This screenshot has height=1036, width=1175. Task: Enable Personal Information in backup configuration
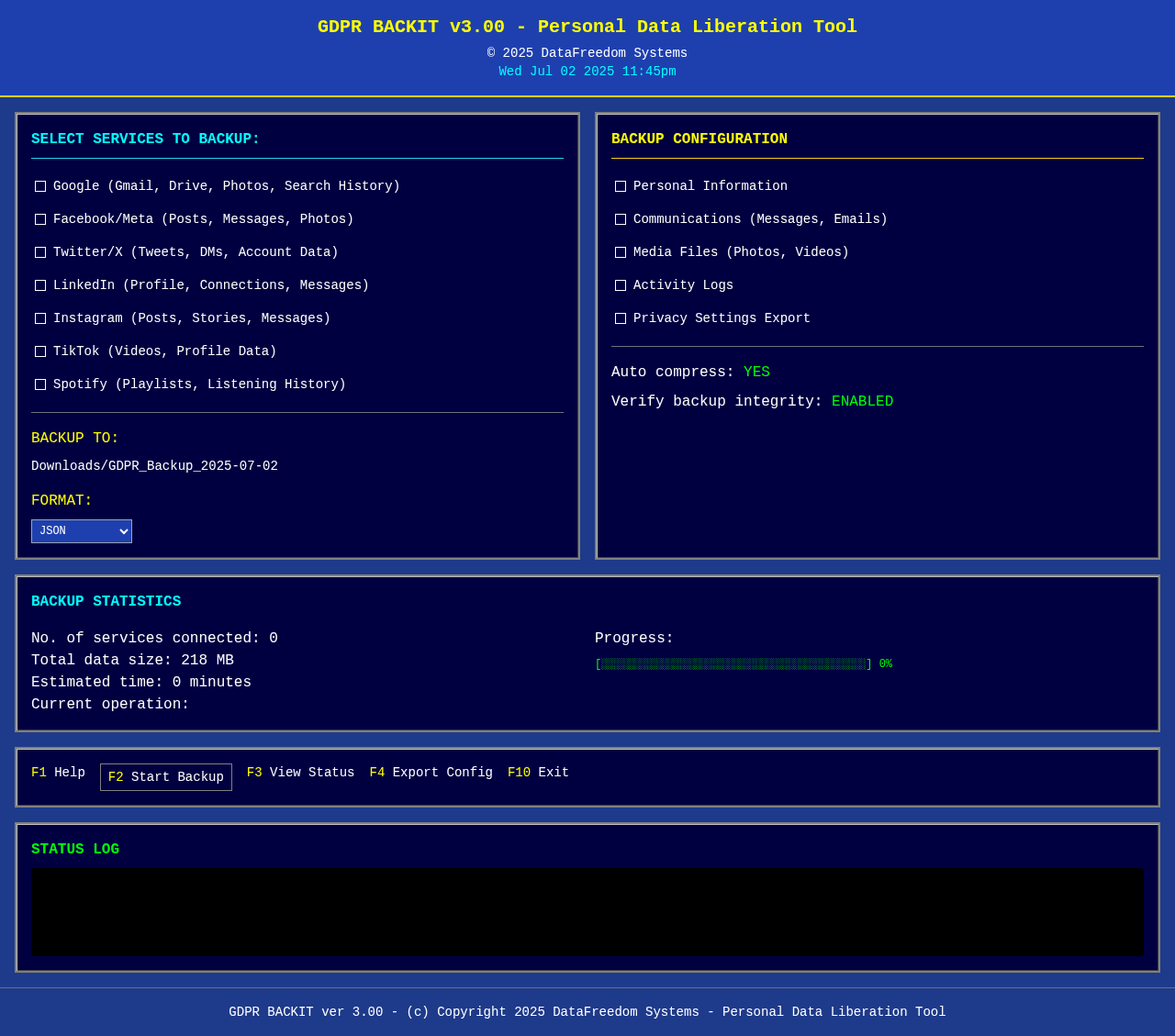[619, 184]
